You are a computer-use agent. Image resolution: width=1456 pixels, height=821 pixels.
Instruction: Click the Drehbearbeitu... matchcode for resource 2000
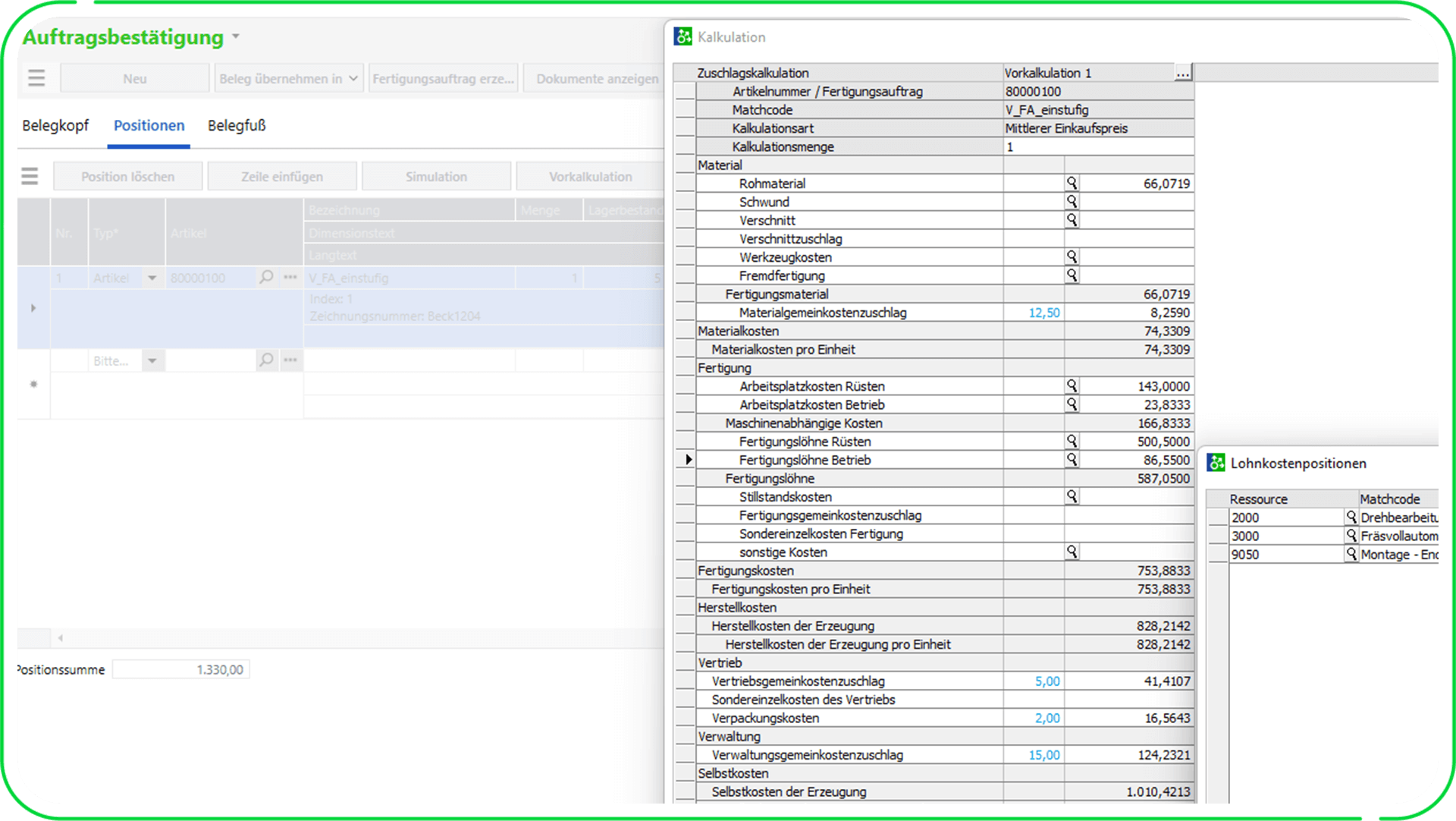1399,517
